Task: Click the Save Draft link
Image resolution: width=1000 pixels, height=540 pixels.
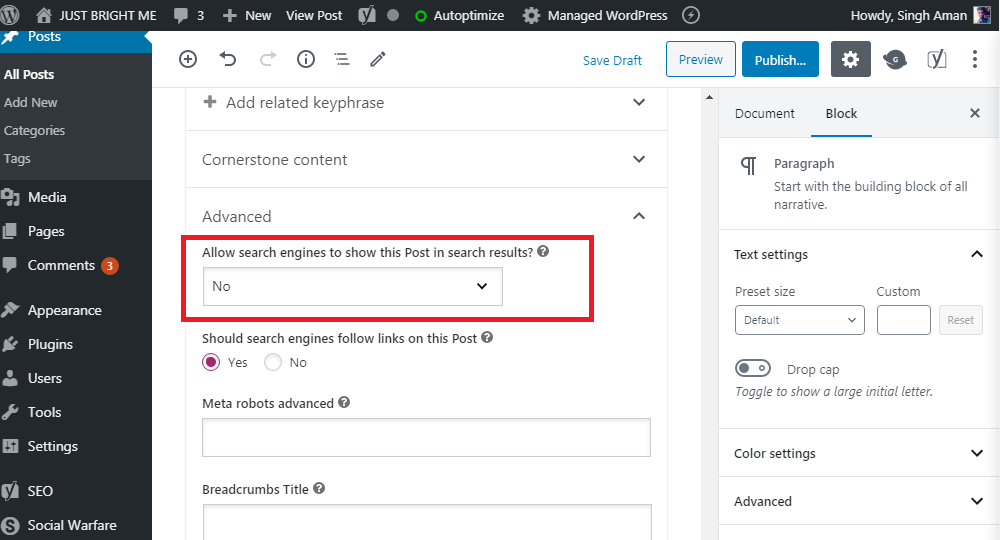Action: 612,61
